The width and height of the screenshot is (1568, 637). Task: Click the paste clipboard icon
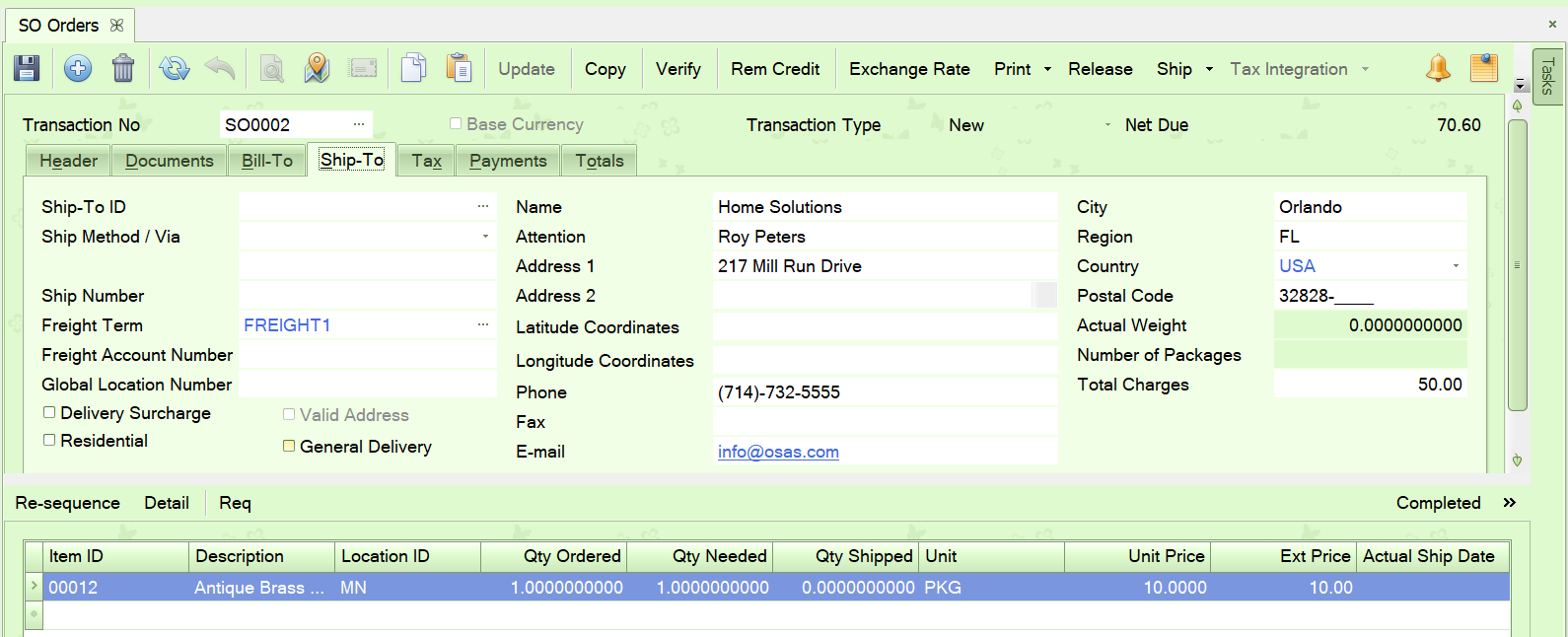tap(459, 68)
